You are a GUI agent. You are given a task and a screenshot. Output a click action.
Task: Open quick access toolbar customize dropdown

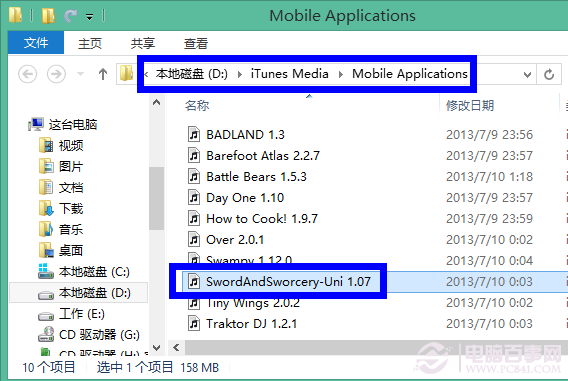[x=89, y=17]
